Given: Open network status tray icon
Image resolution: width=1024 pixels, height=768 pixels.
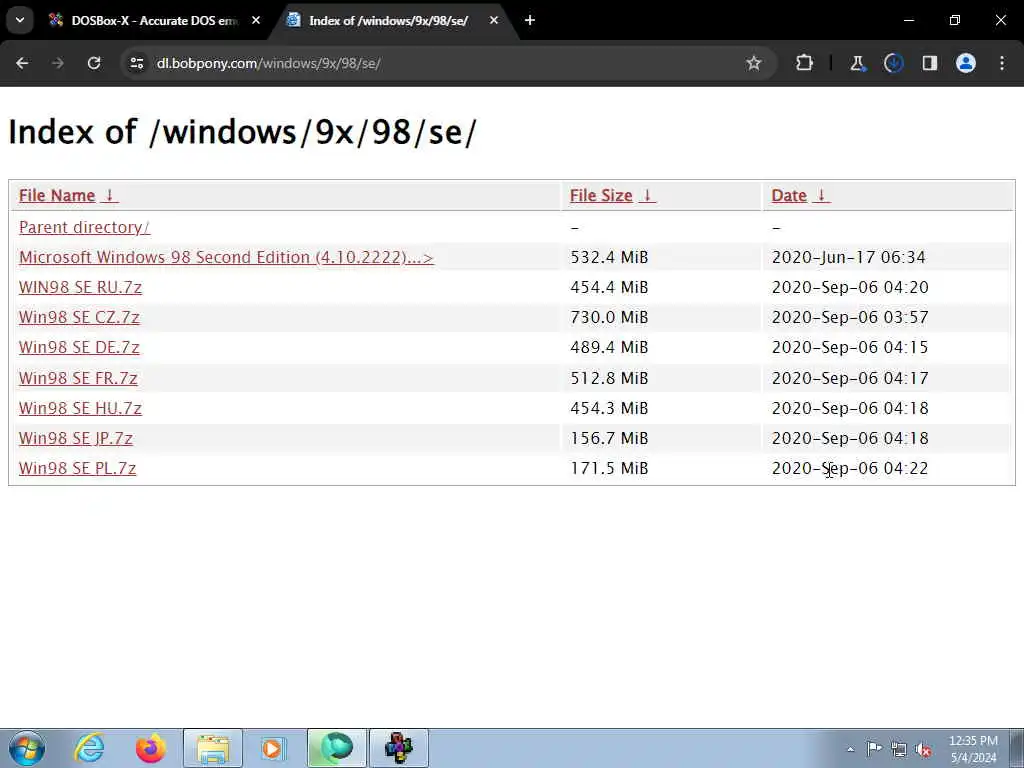Looking at the screenshot, I should tap(899, 749).
